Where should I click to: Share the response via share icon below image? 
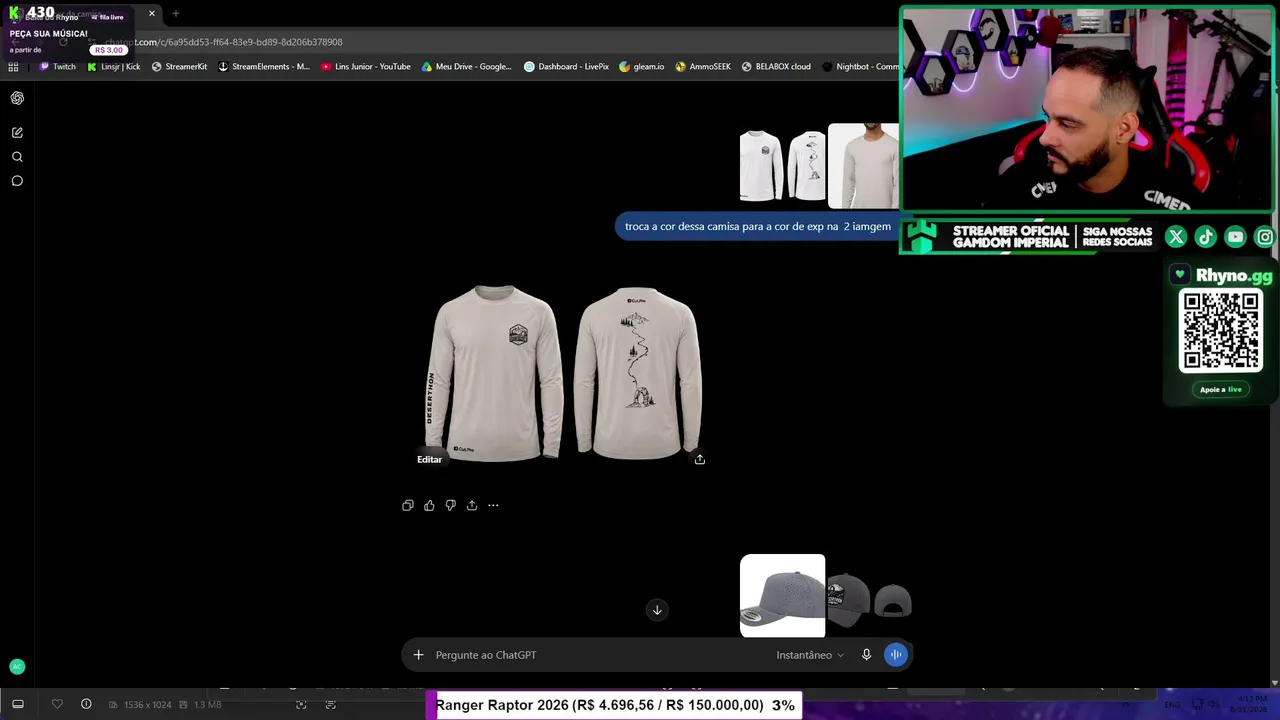coord(472,505)
